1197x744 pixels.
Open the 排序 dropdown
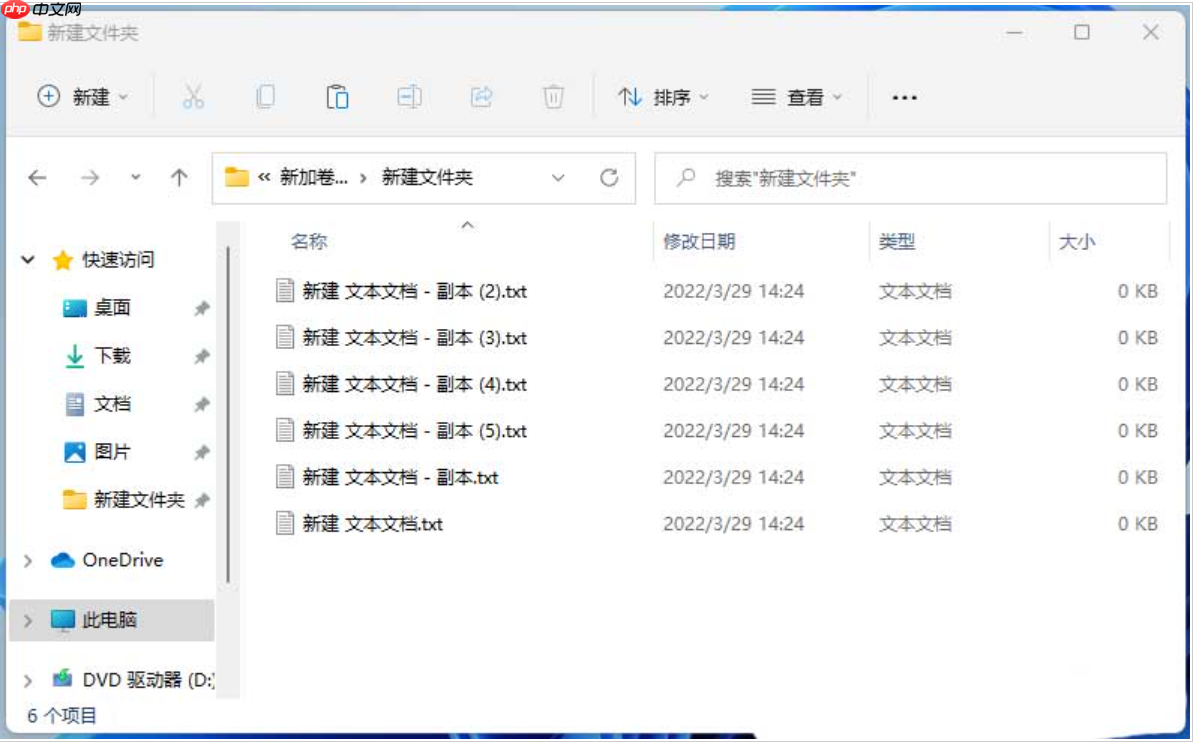click(x=664, y=96)
